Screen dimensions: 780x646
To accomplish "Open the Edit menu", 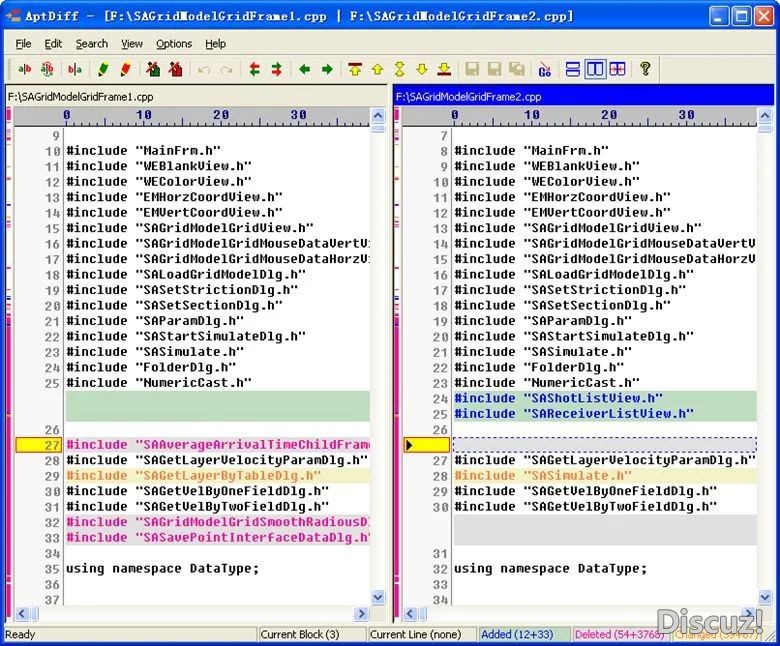I will point(53,44).
